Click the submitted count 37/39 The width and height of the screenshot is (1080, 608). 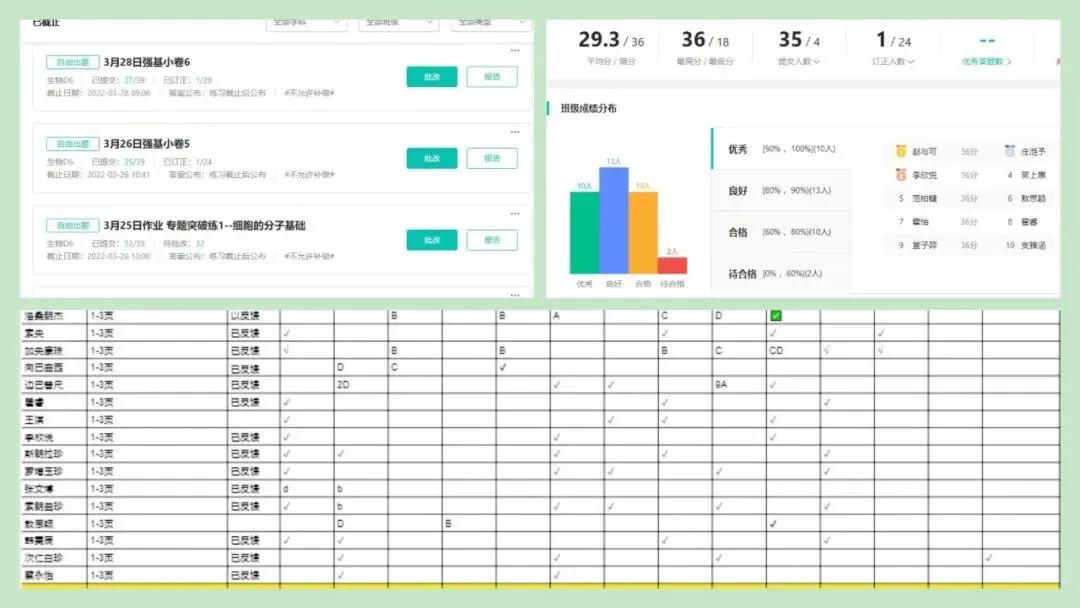coord(134,81)
